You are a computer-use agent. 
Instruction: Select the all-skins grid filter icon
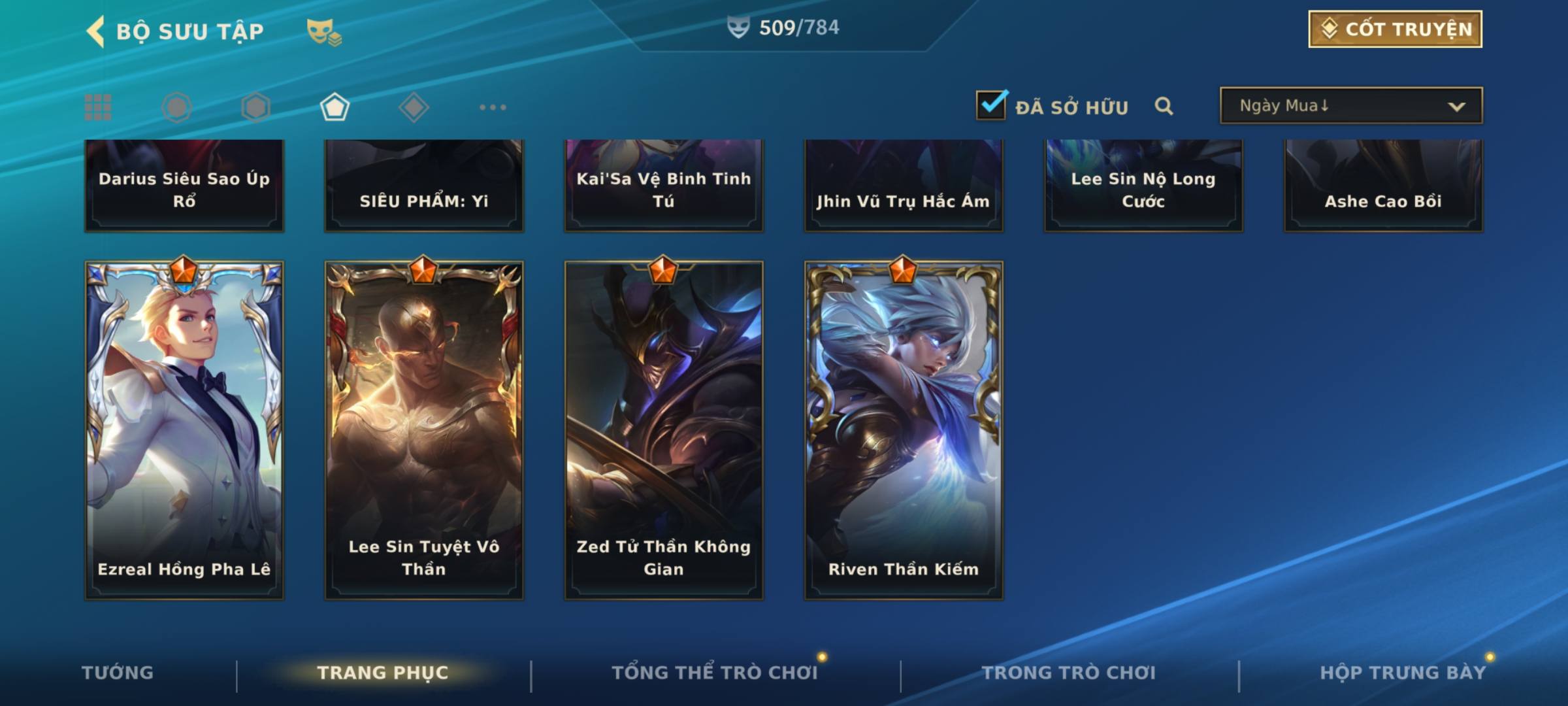pos(98,107)
